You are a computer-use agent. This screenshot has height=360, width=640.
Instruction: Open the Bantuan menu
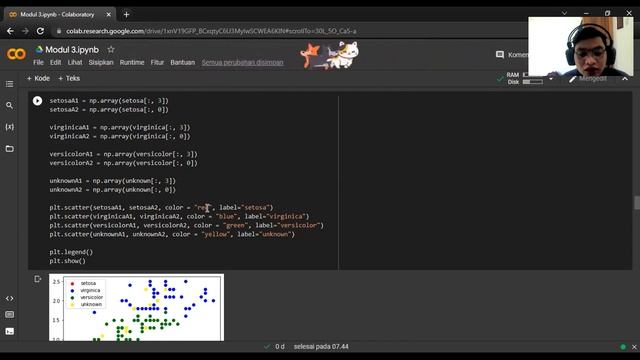[x=182, y=62]
